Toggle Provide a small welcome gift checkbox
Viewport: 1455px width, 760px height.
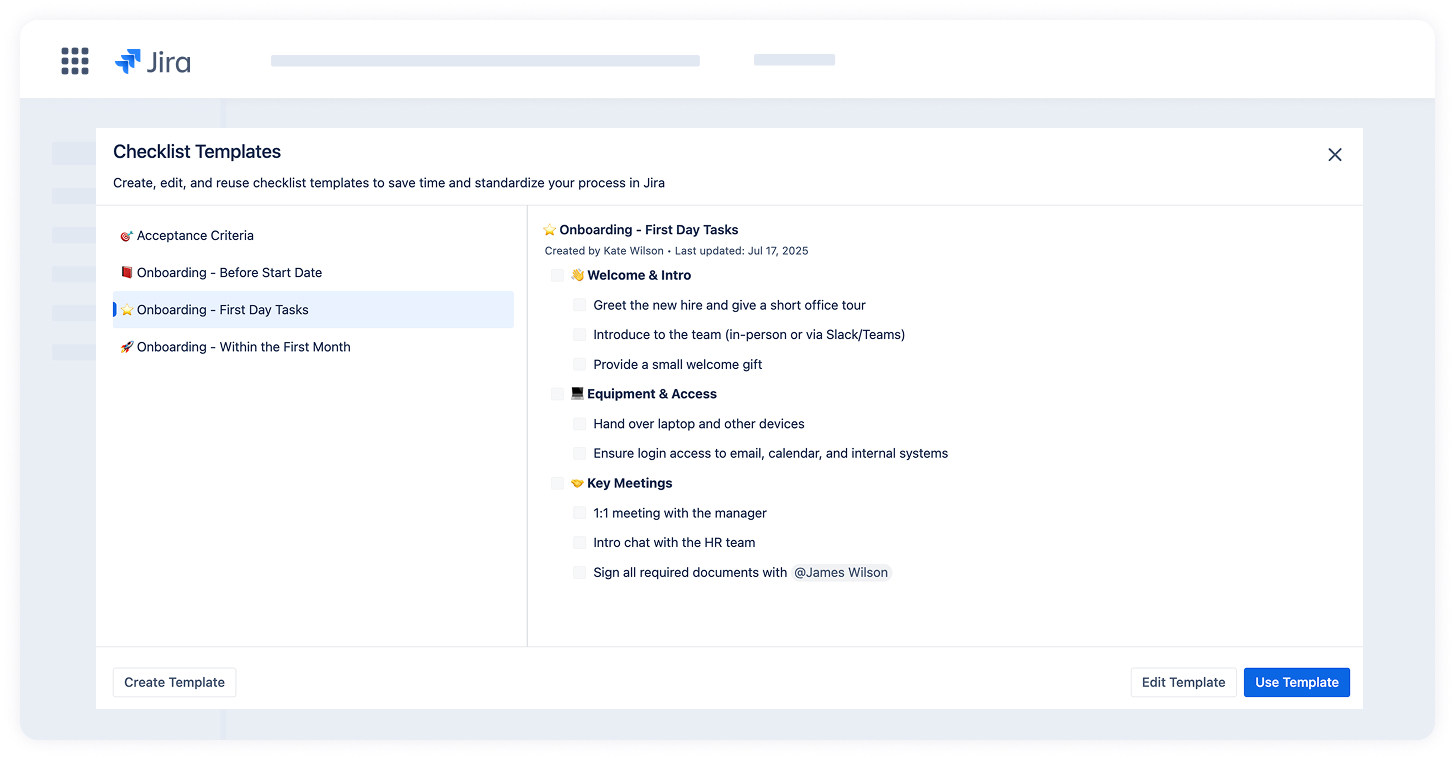(x=579, y=365)
